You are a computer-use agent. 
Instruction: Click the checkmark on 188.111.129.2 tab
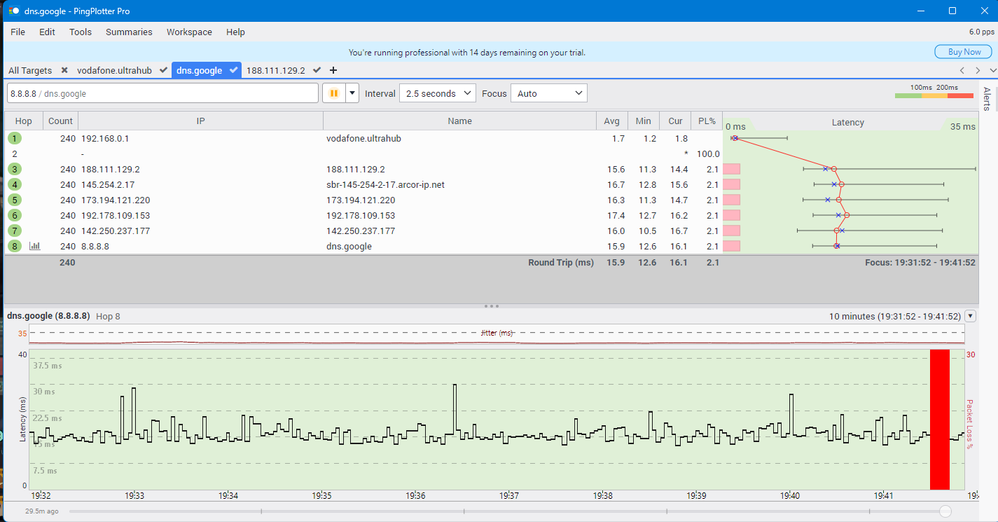point(317,70)
